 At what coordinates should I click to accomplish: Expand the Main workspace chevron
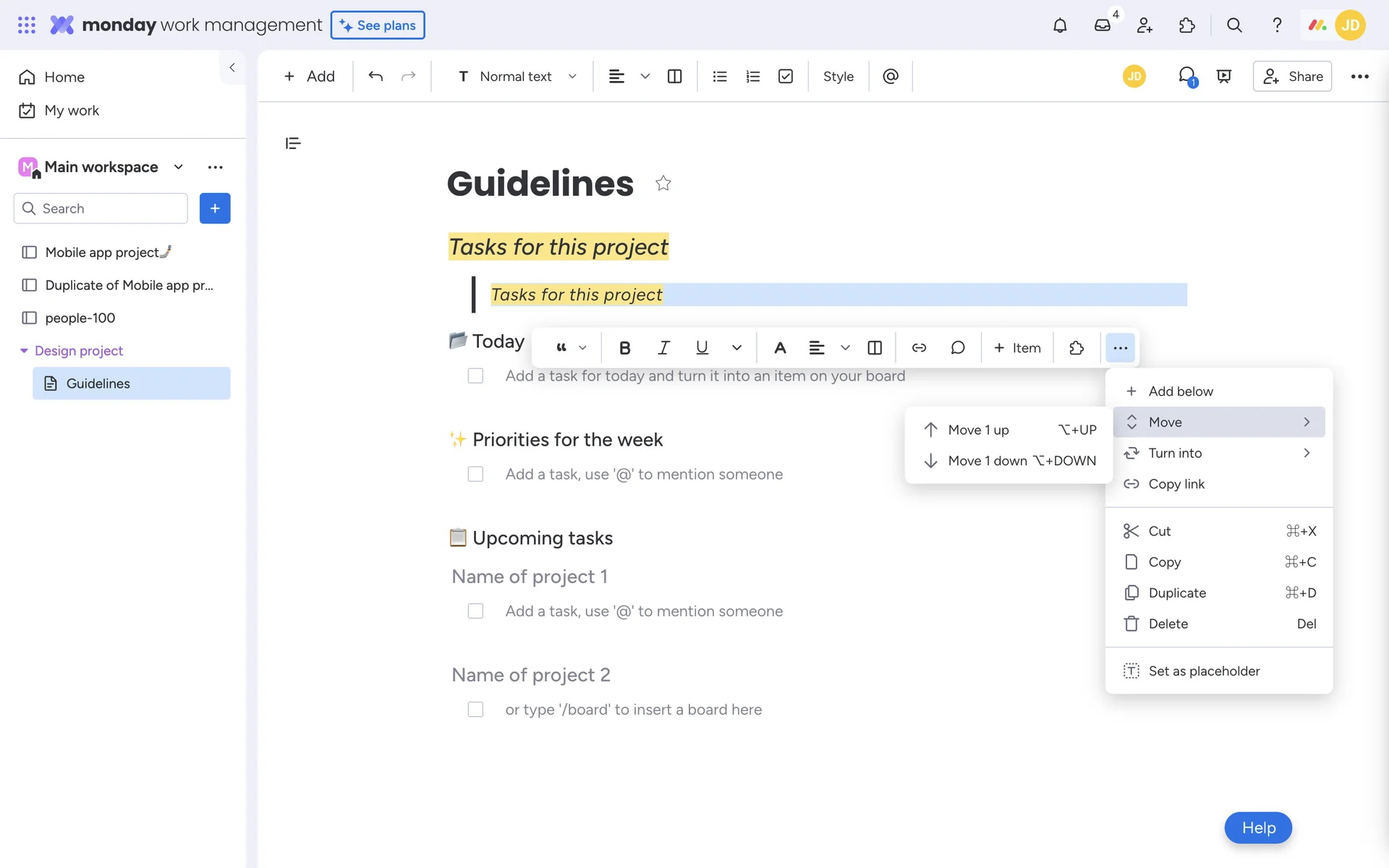point(179,167)
